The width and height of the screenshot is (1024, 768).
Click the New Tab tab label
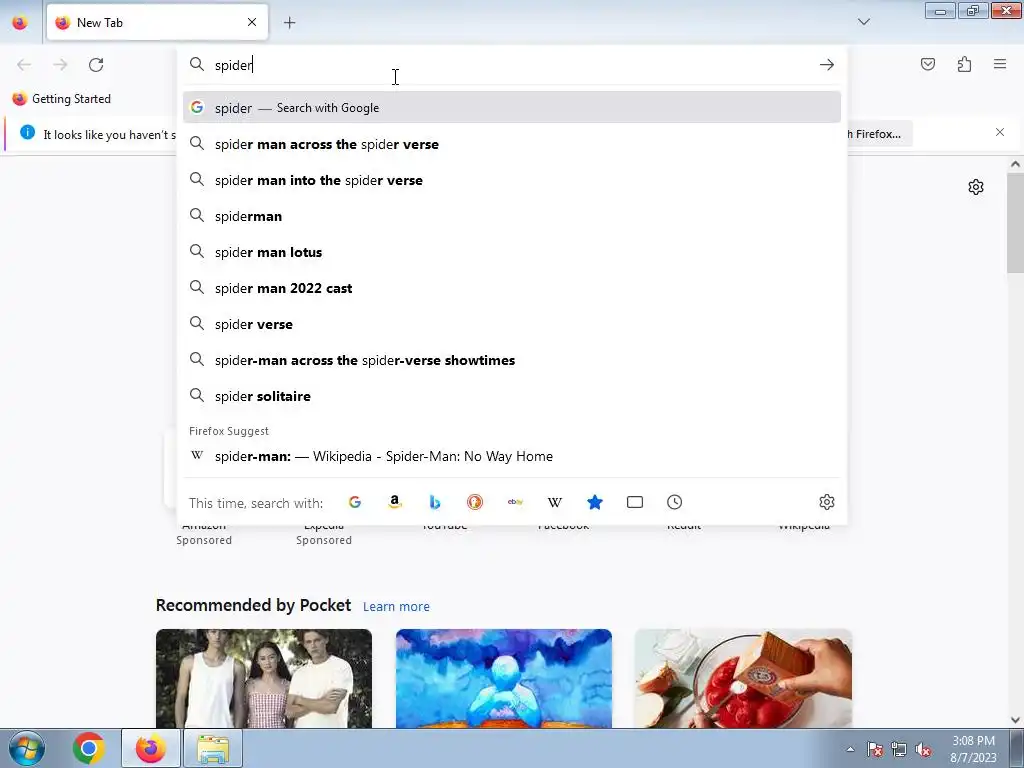click(x=100, y=23)
